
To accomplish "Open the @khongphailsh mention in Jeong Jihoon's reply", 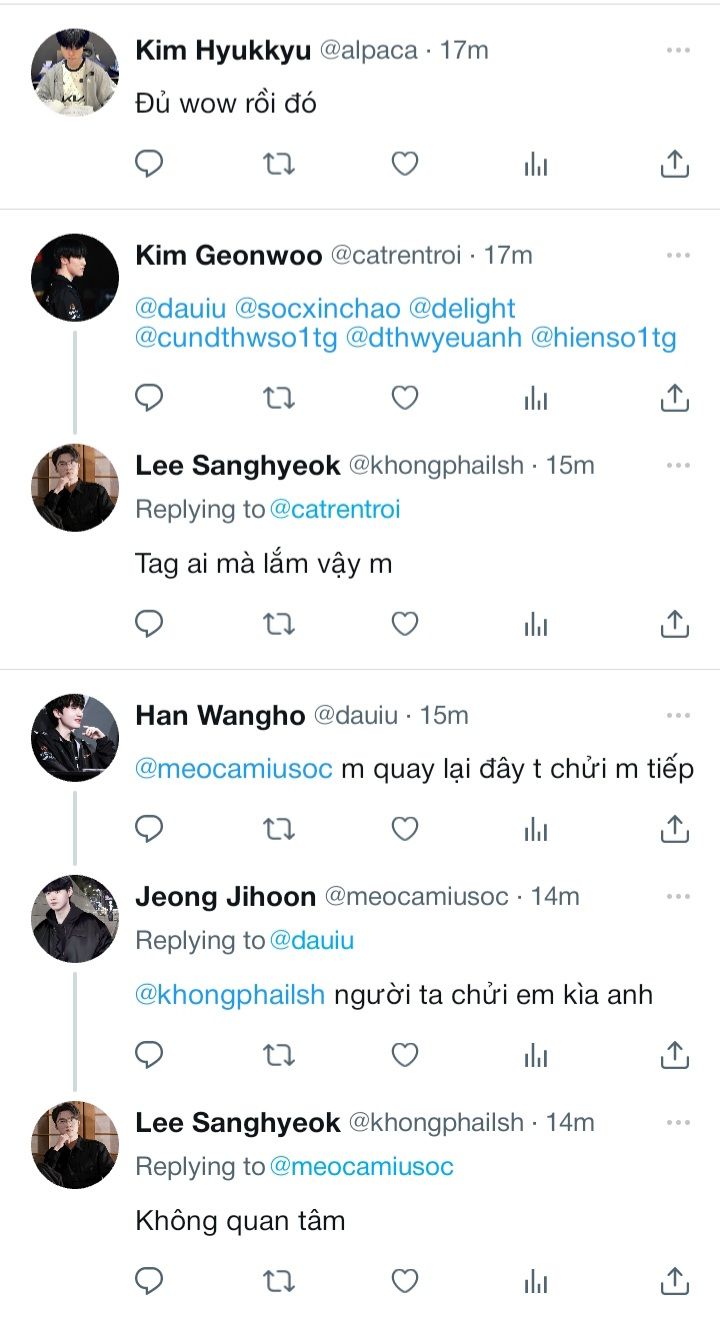I will [230, 996].
